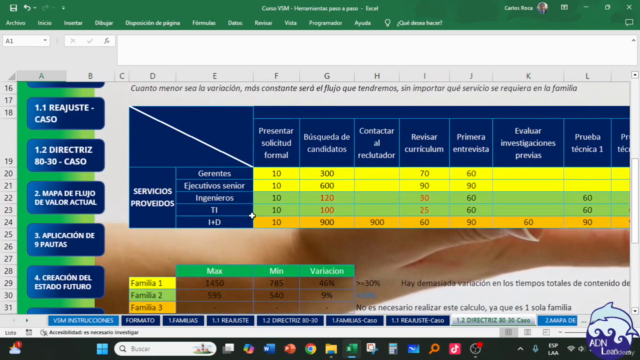
Task: Undo the last action in Excel
Action: [x=27, y=8]
